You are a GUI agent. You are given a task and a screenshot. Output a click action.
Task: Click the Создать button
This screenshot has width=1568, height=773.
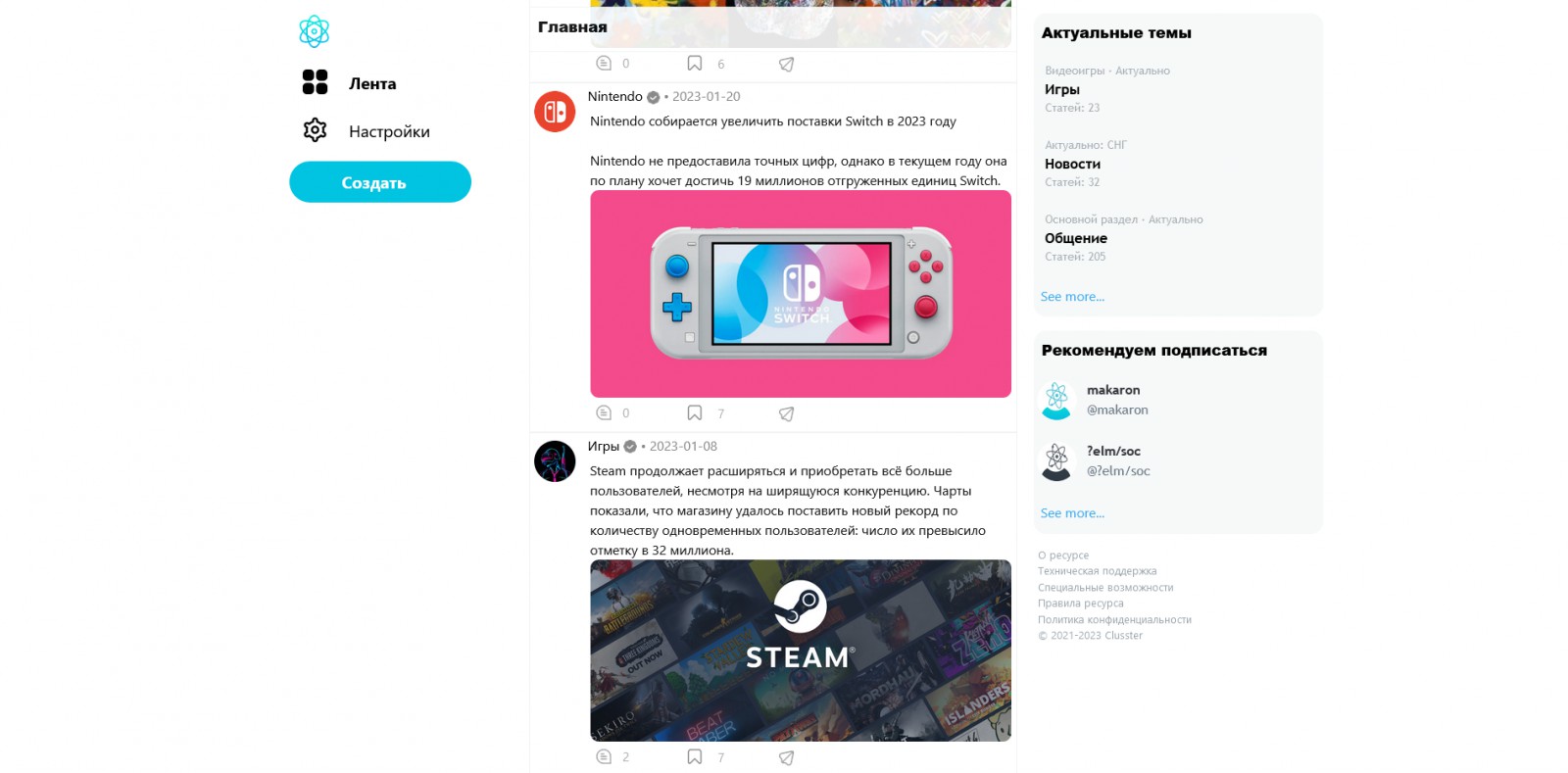point(380,182)
